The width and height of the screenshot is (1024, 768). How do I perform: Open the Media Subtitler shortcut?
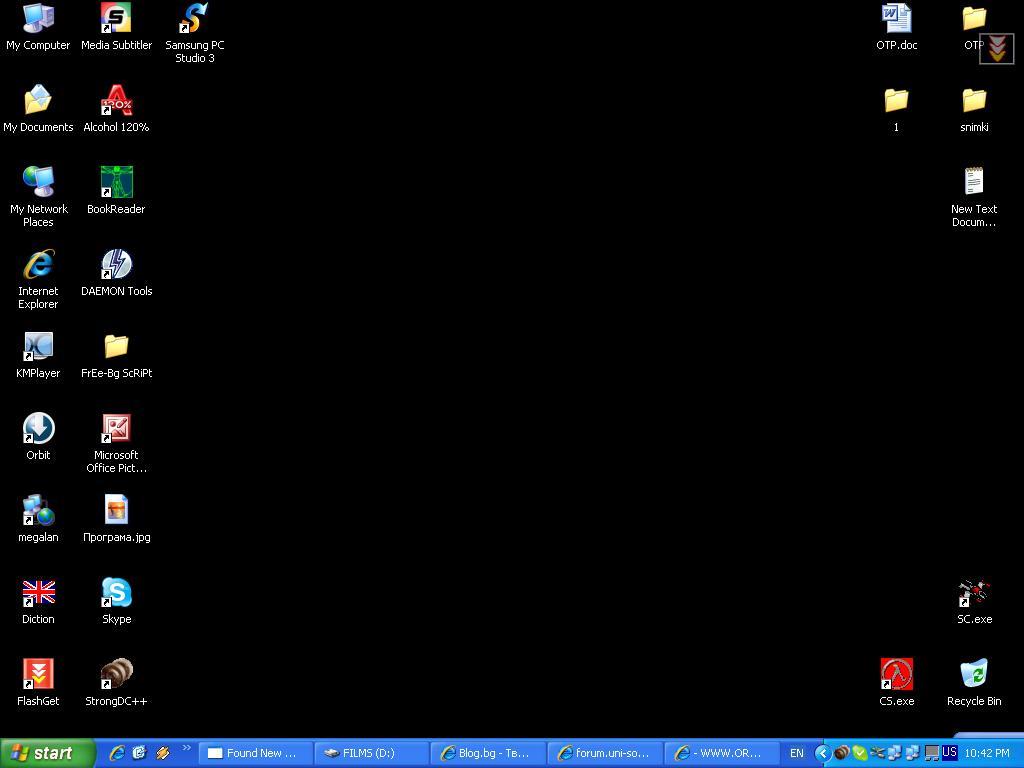pyautogui.click(x=116, y=18)
